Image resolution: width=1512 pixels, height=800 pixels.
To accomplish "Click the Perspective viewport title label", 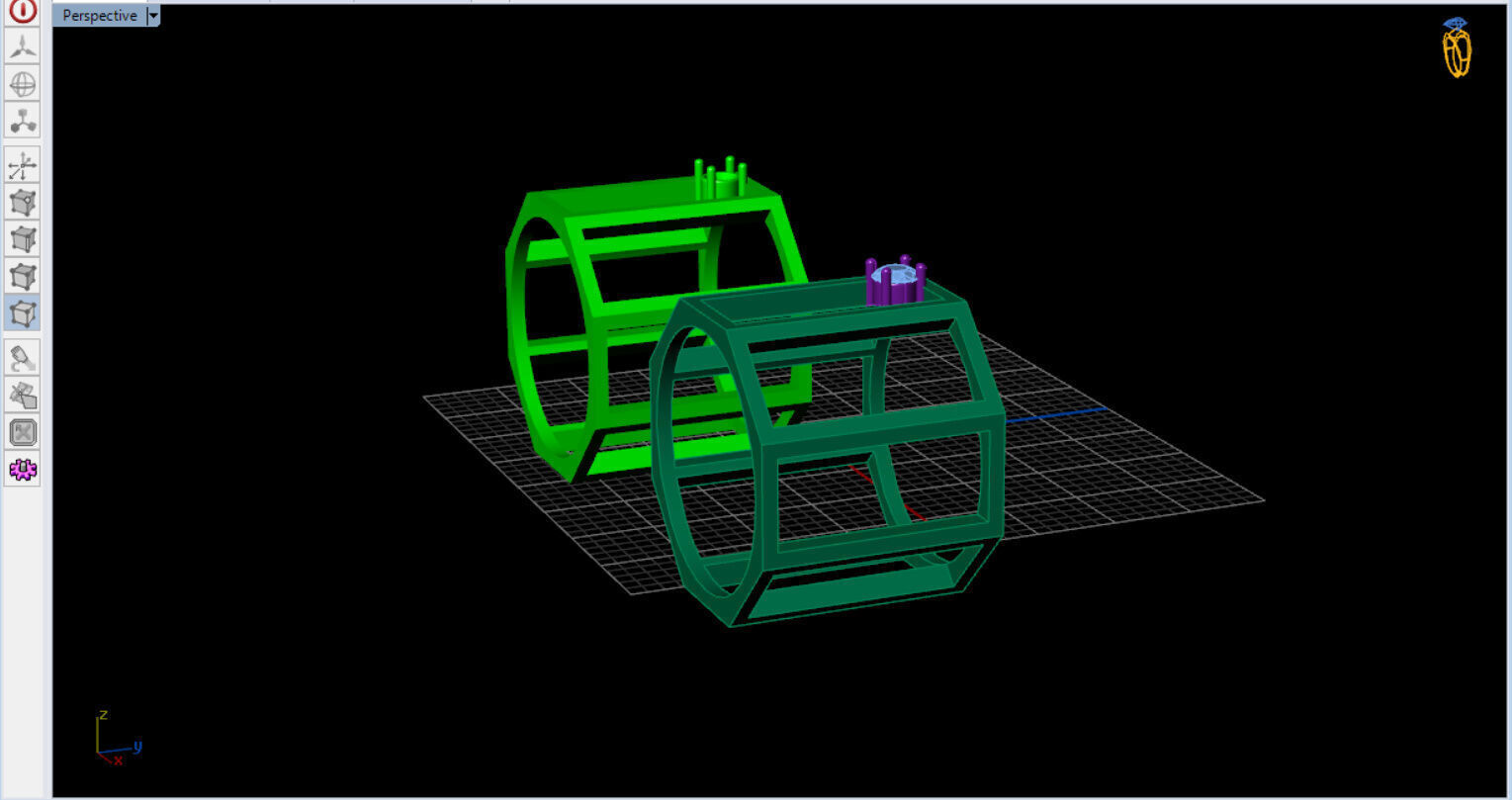I will [100, 16].
